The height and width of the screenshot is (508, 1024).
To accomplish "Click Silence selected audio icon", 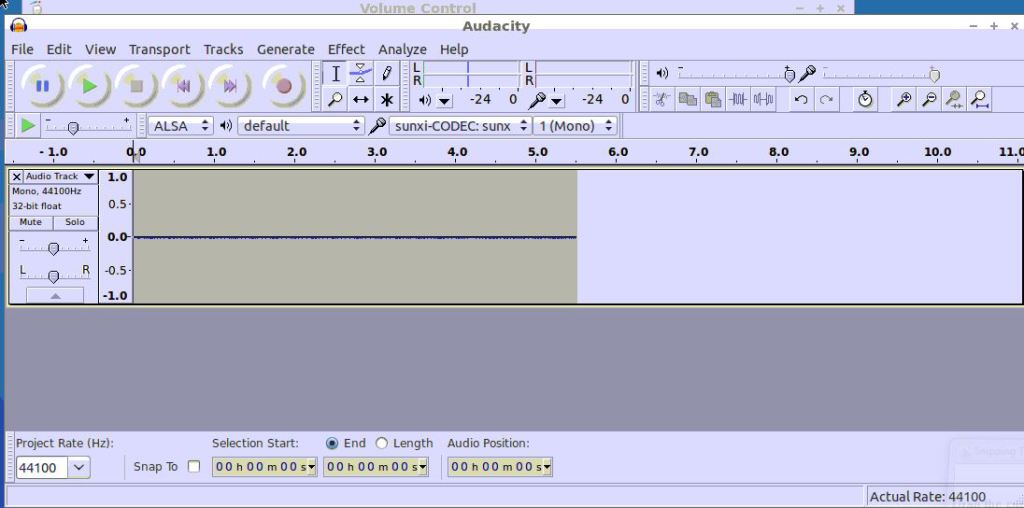I will (763, 100).
